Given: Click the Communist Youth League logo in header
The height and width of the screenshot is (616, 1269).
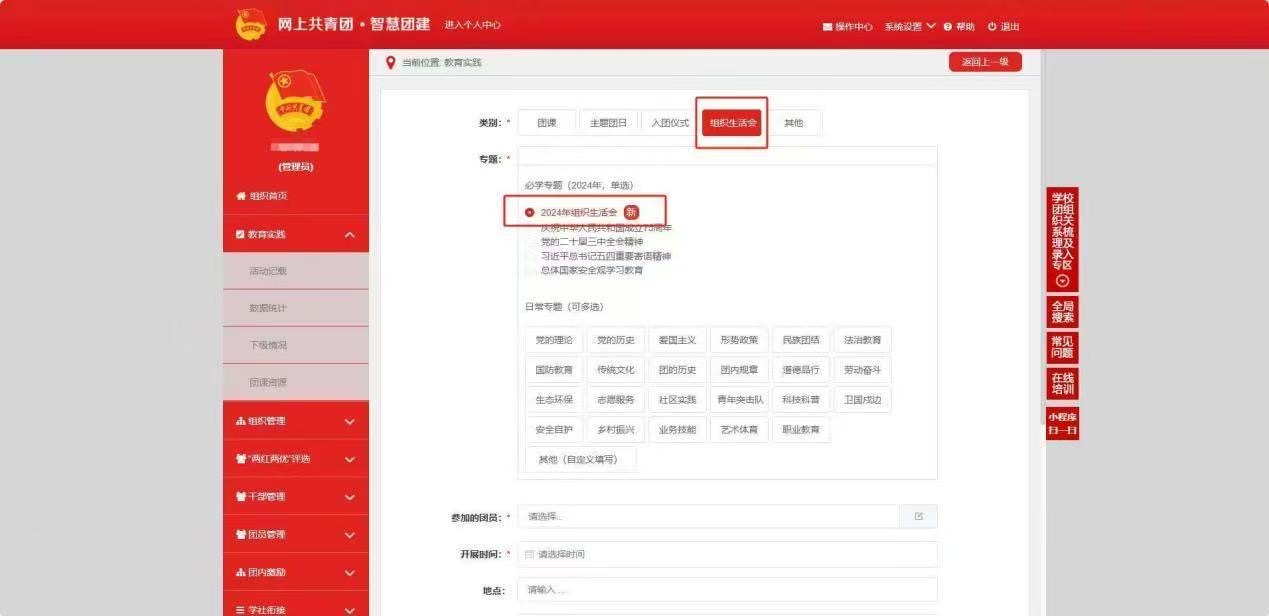Looking at the screenshot, I should [251, 25].
